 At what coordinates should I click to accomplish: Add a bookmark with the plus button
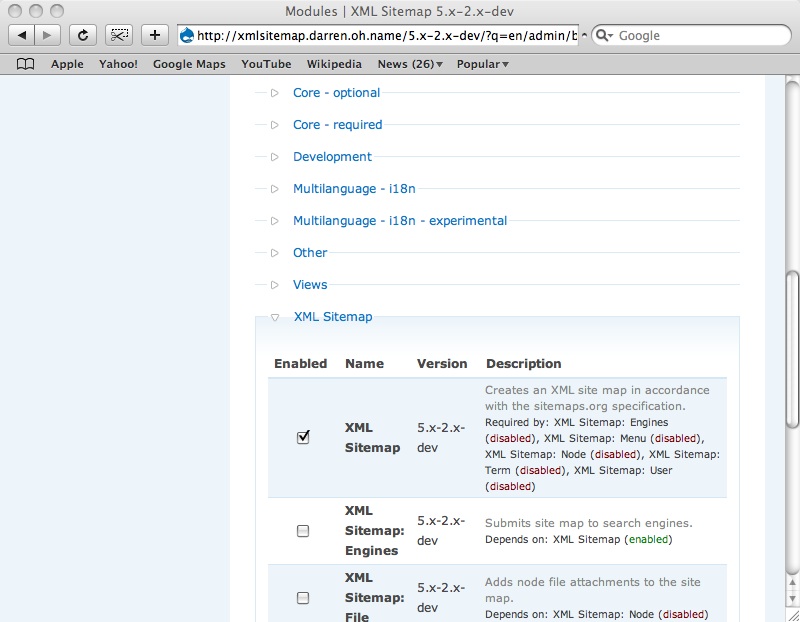coord(154,35)
